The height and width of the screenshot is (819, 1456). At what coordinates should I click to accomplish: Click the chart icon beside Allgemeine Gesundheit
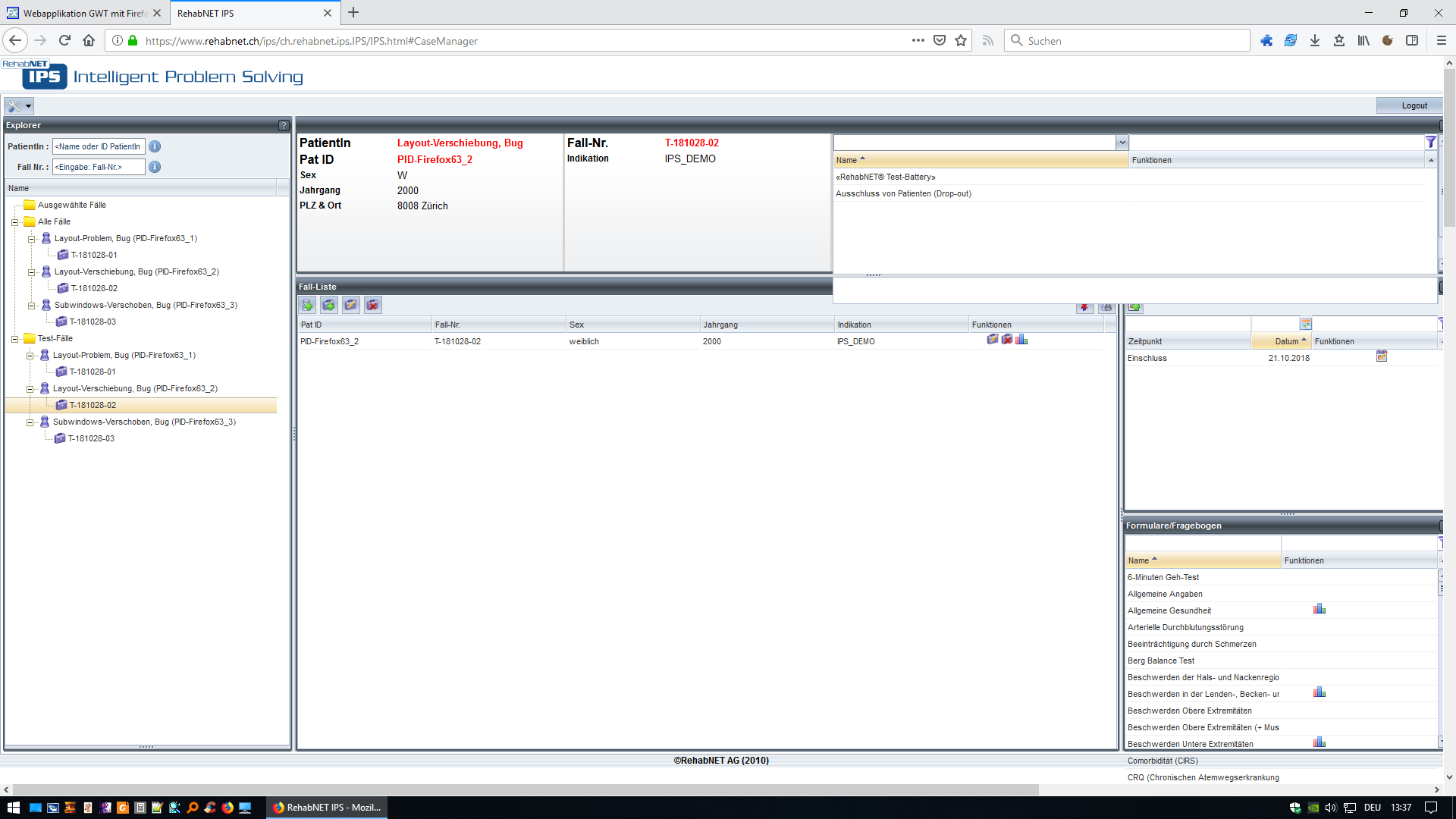(1319, 609)
